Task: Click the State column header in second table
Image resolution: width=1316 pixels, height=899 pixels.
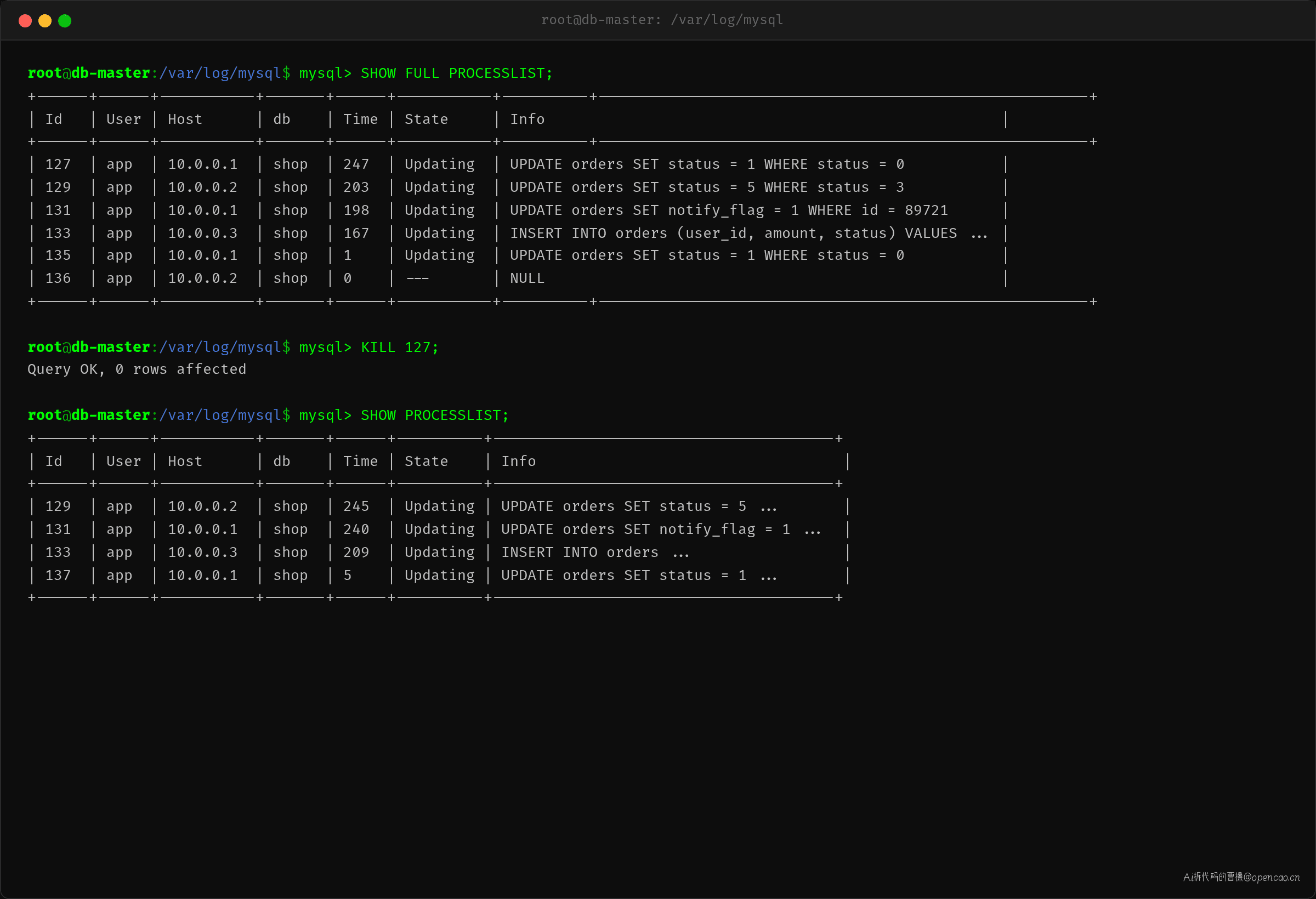Action: point(427,462)
